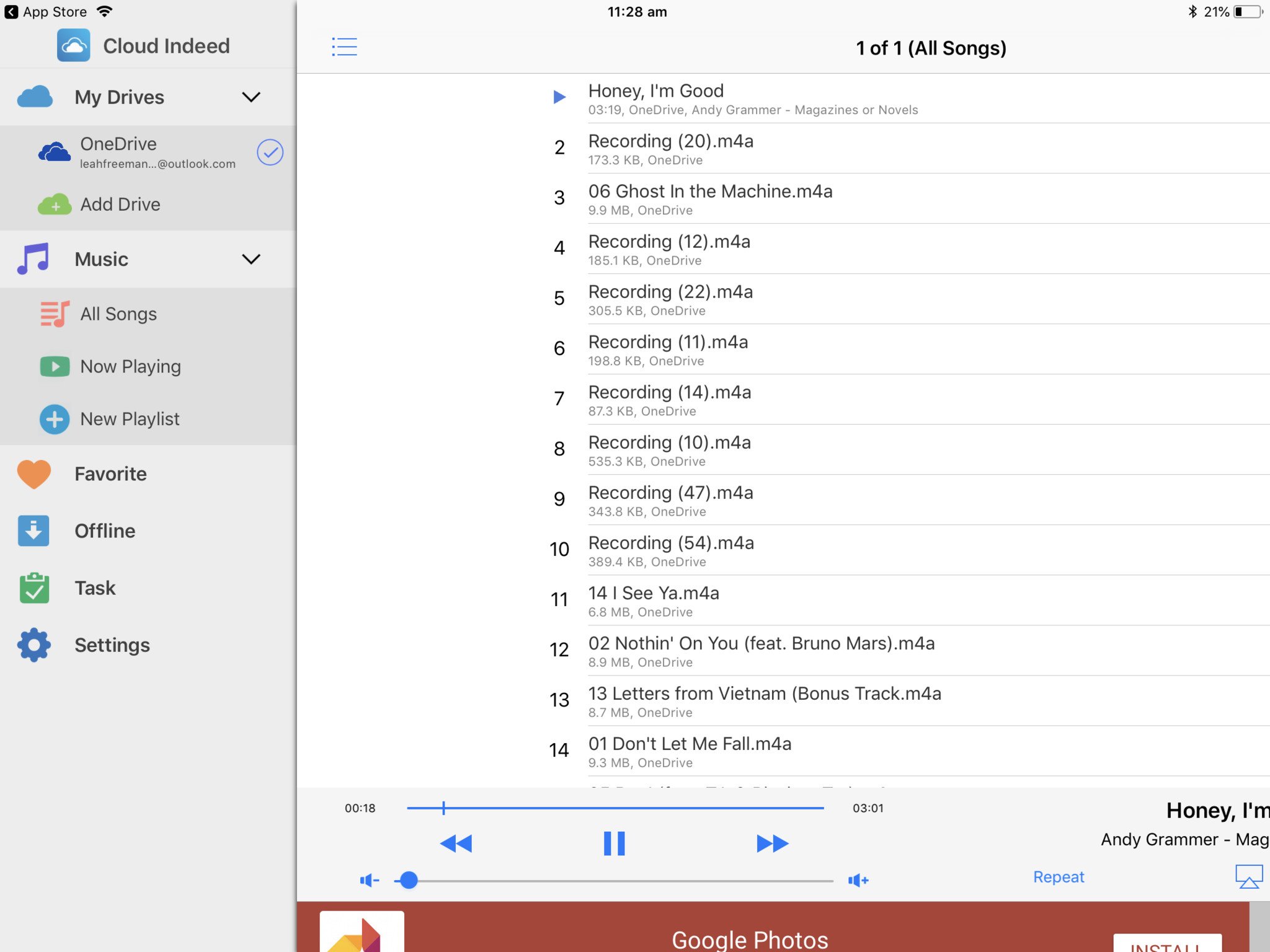Toggle the OneDrive account selection checkmark
The image size is (1270, 952).
[x=270, y=152]
